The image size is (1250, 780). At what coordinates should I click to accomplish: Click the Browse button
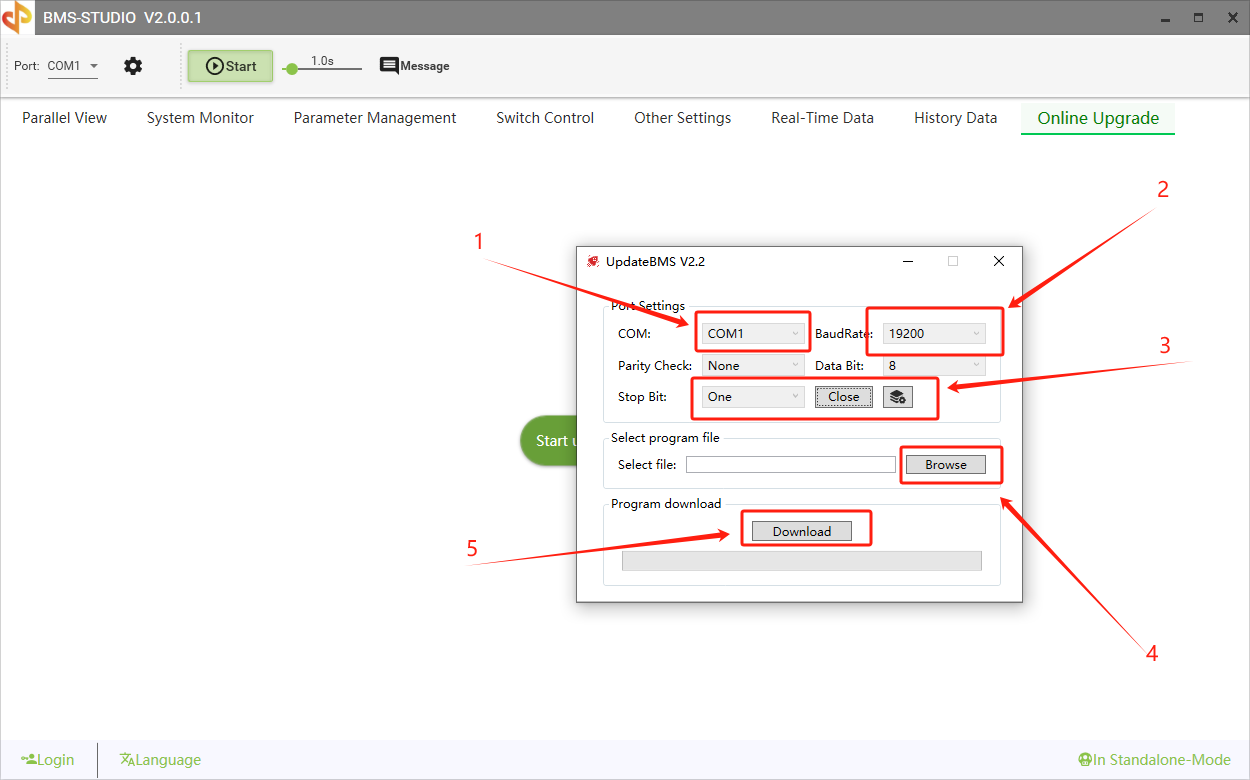945,465
